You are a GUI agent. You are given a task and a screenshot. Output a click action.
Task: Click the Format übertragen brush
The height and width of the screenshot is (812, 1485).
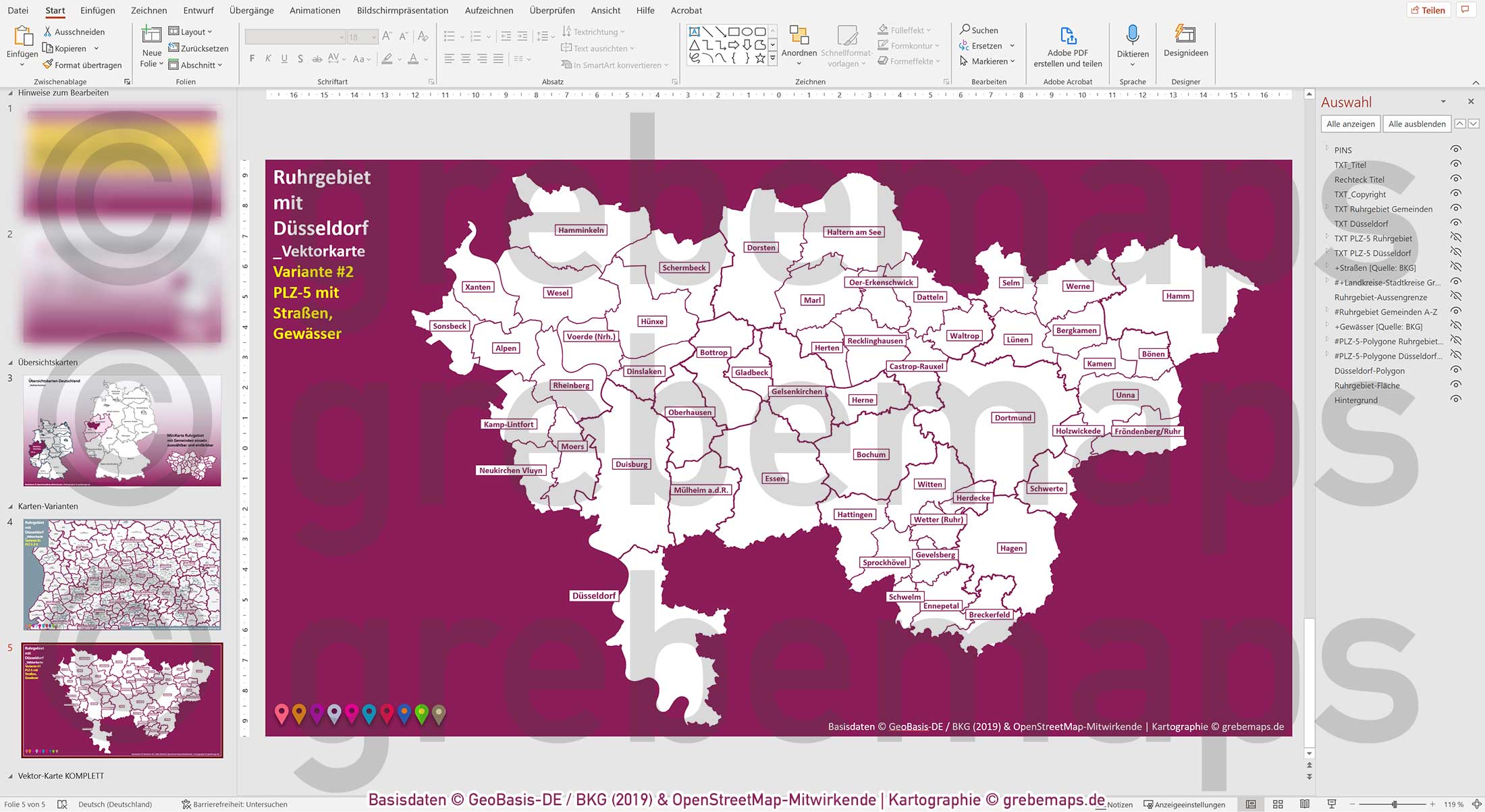coord(47,65)
